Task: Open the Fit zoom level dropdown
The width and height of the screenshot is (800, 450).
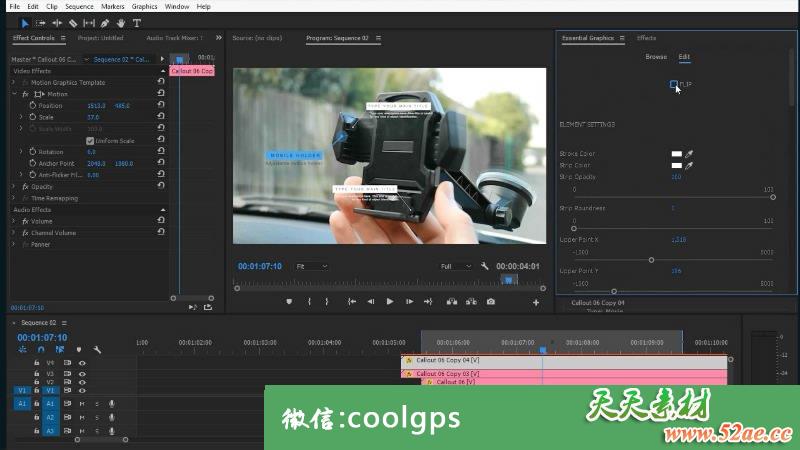Action: click(x=312, y=266)
